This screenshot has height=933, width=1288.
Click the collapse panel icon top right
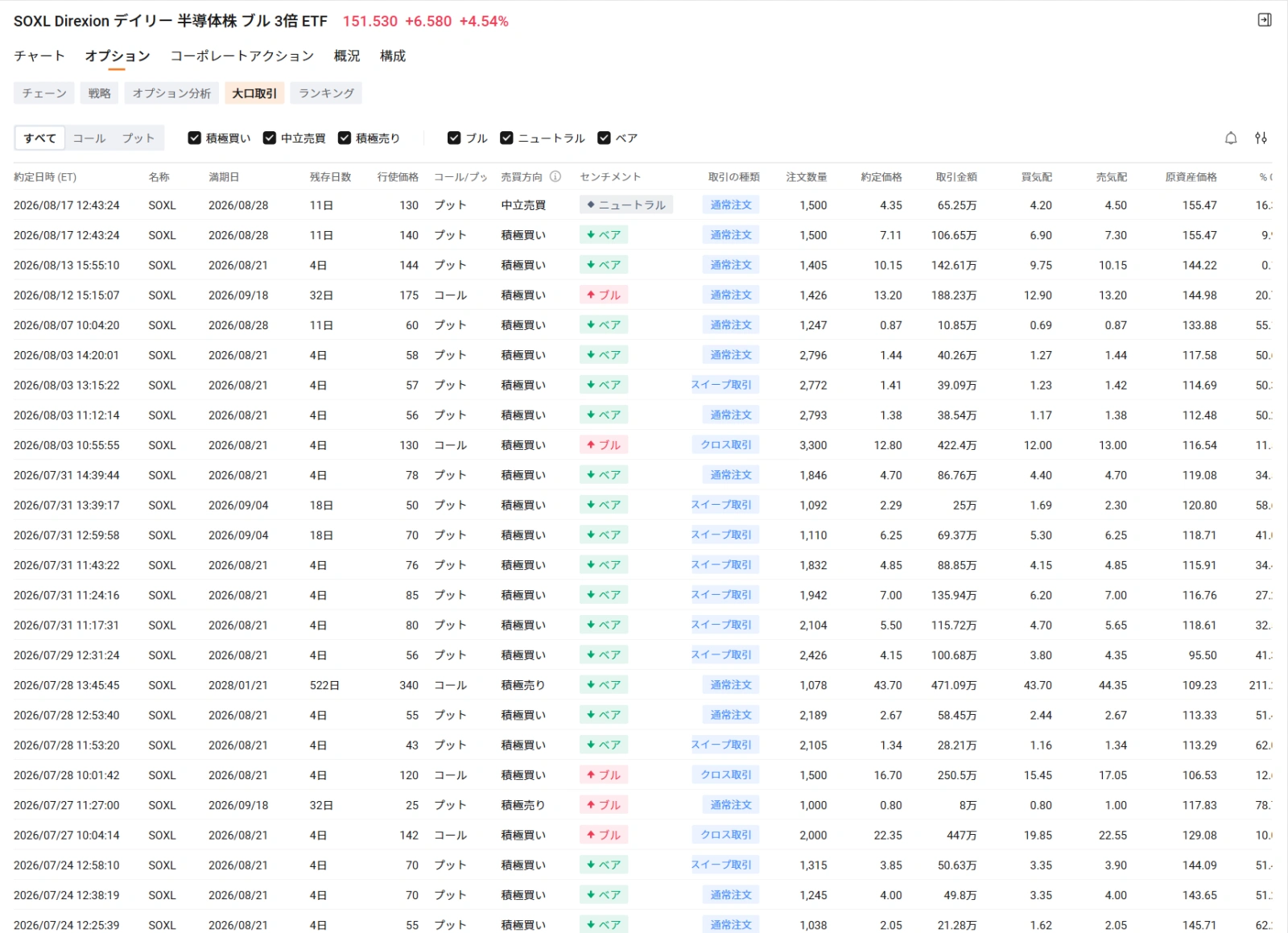coord(1265,20)
